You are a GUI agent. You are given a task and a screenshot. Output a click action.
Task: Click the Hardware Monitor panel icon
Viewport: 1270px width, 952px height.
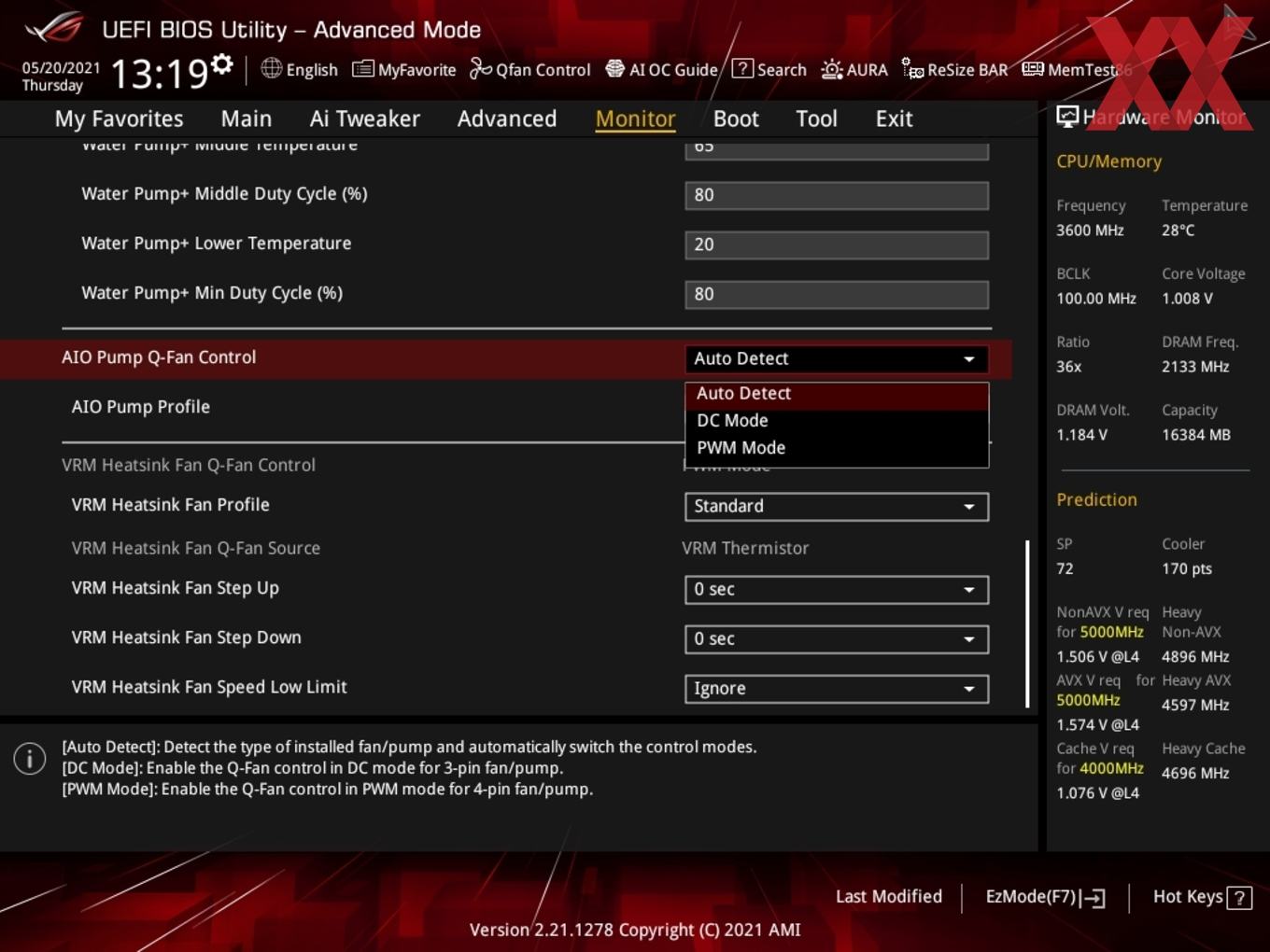[1067, 117]
